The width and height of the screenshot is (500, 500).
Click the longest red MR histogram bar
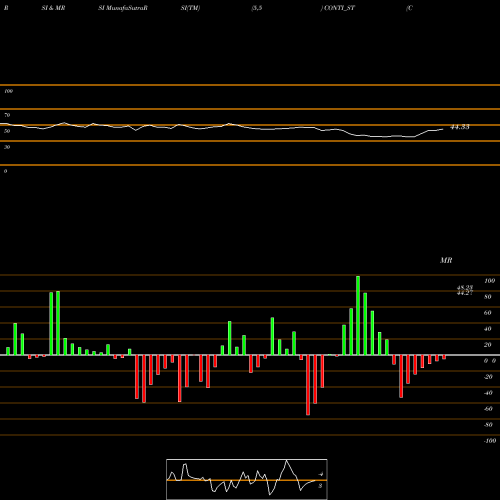(308, 385)
